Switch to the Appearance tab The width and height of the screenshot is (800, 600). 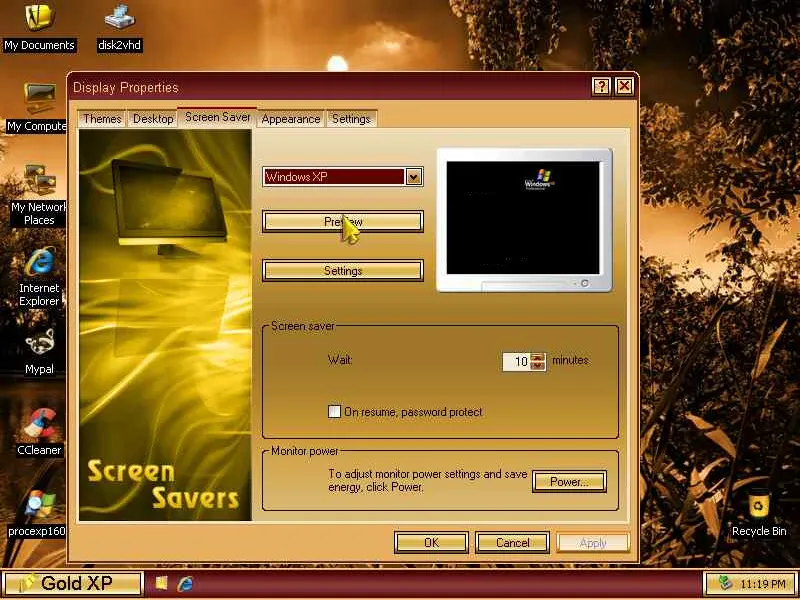coord(291,119)
